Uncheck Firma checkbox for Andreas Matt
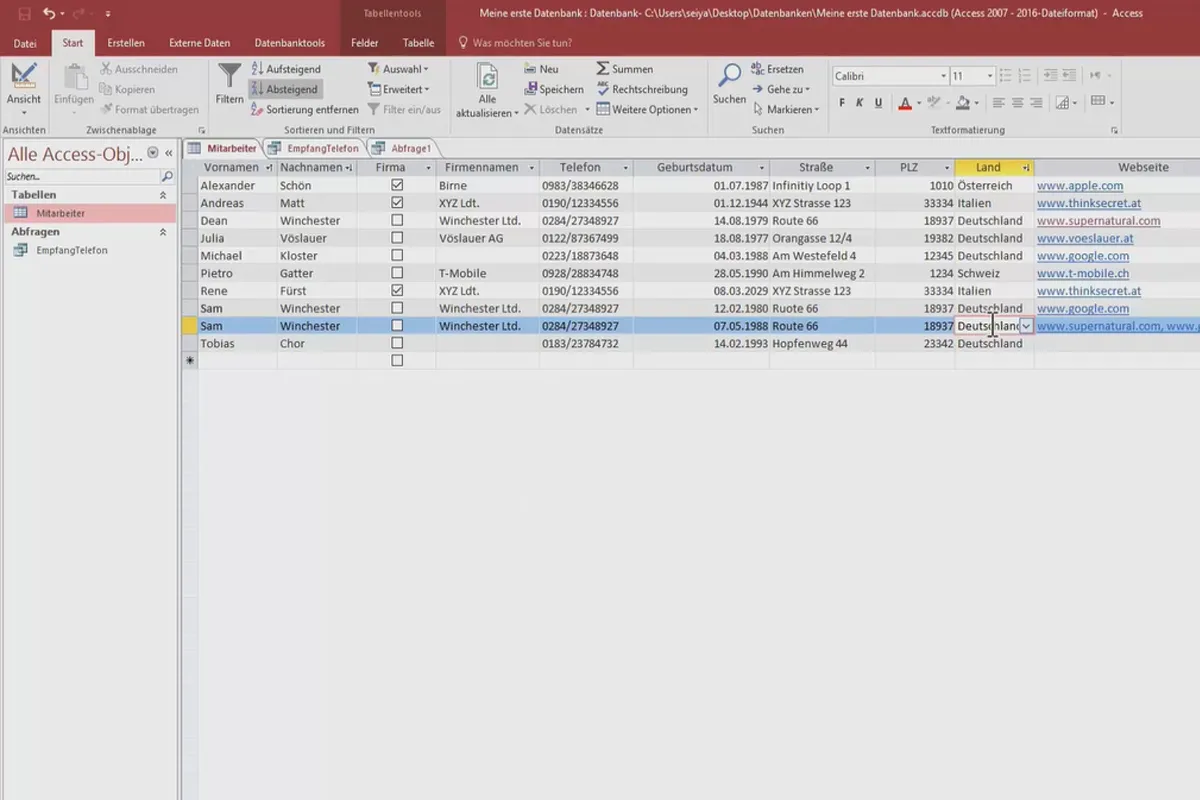The height and width of the screenshot is (800, 1200). coord(397,203)
